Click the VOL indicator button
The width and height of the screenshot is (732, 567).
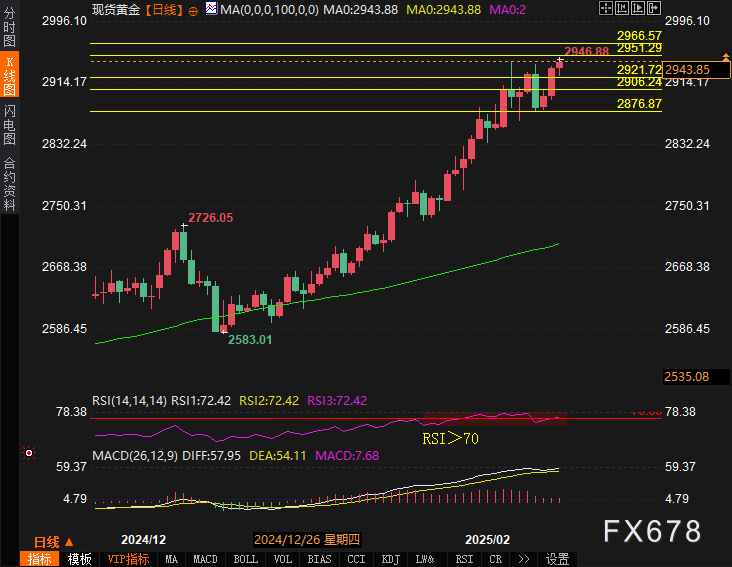(x=283, y=559)
